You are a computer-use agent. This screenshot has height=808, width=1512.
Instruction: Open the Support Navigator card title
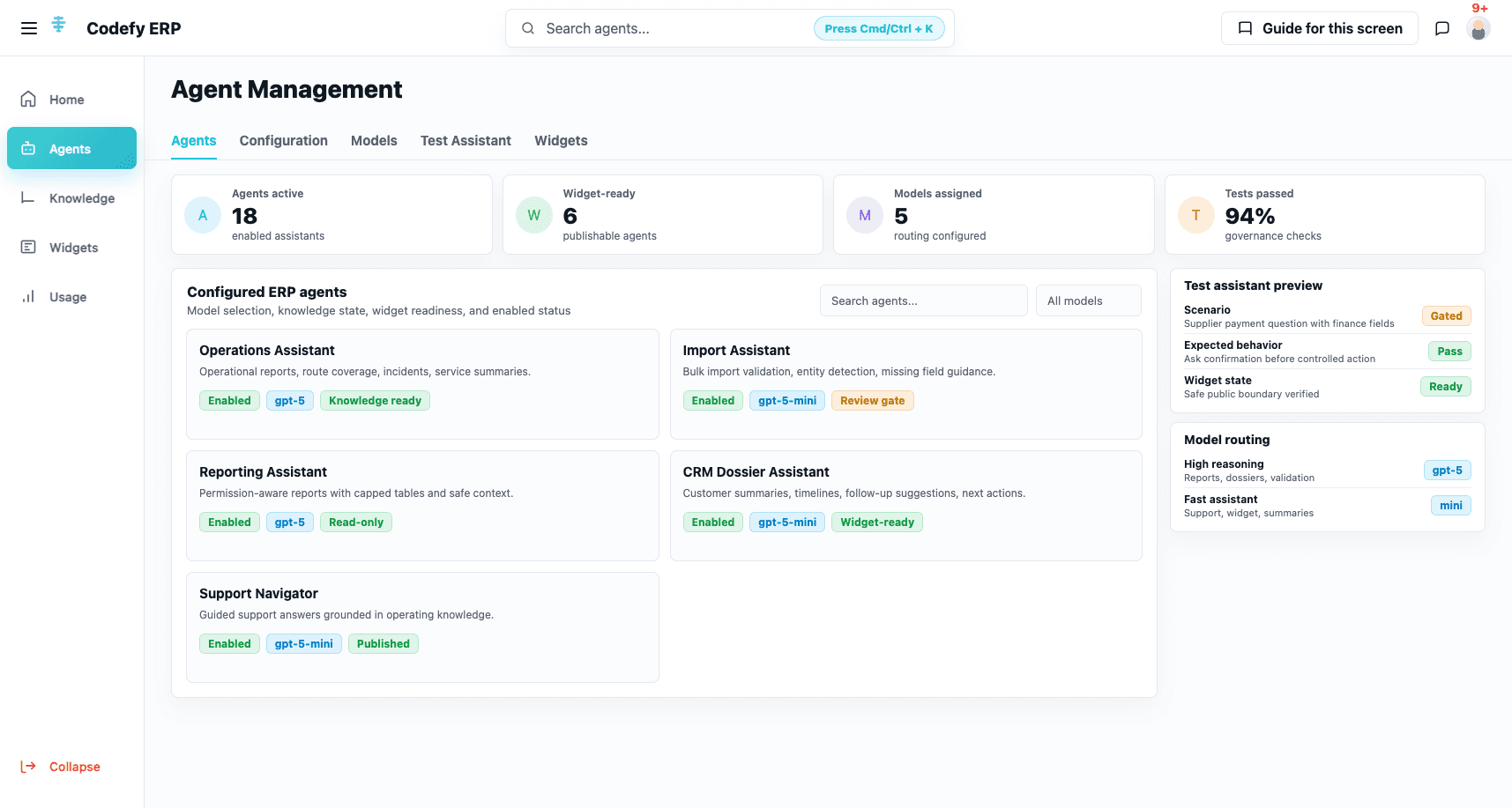pos(258,594)
